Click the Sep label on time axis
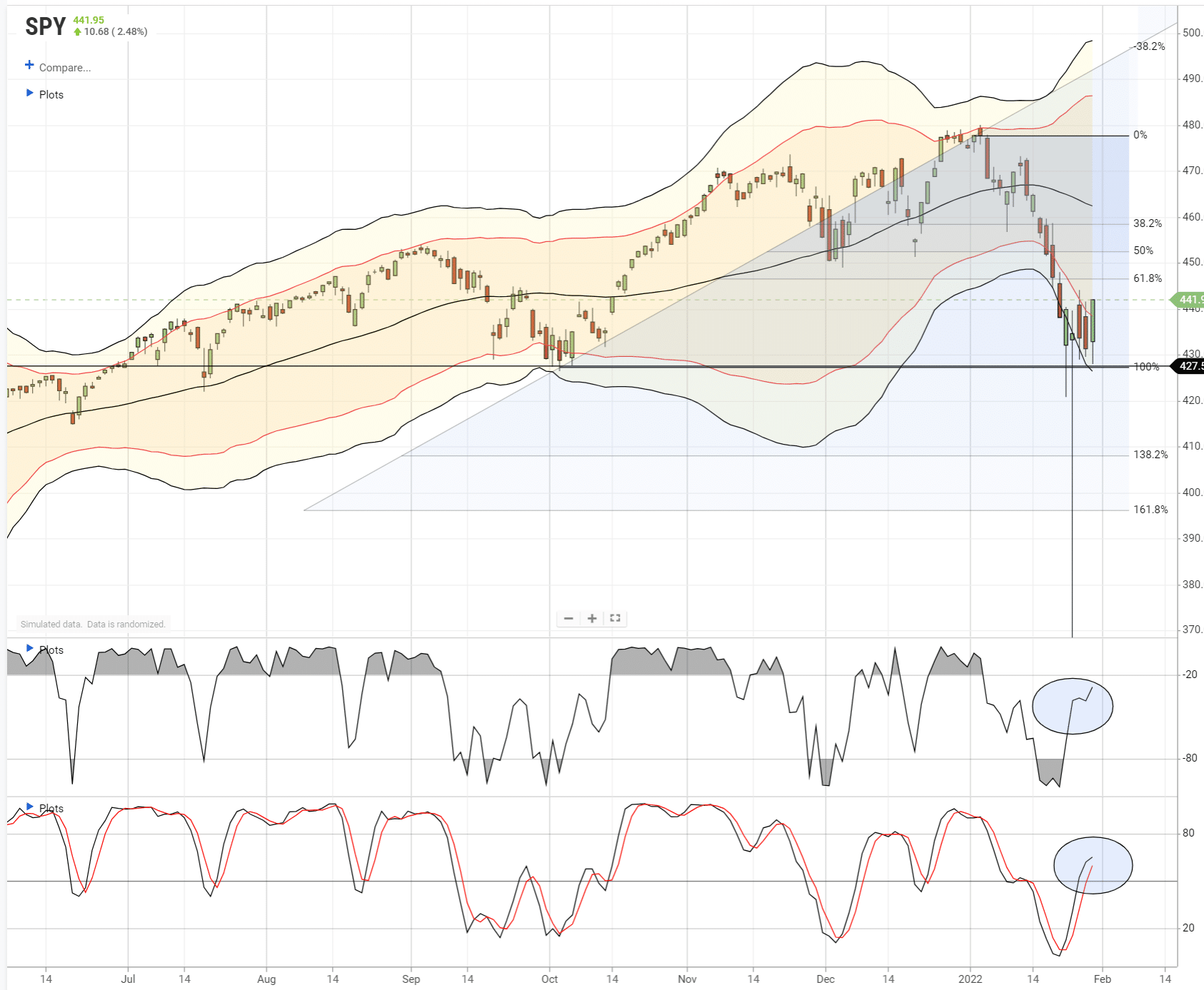Image resolution: width=1204 pixels, height=990 pixels. tap(411, 979)
